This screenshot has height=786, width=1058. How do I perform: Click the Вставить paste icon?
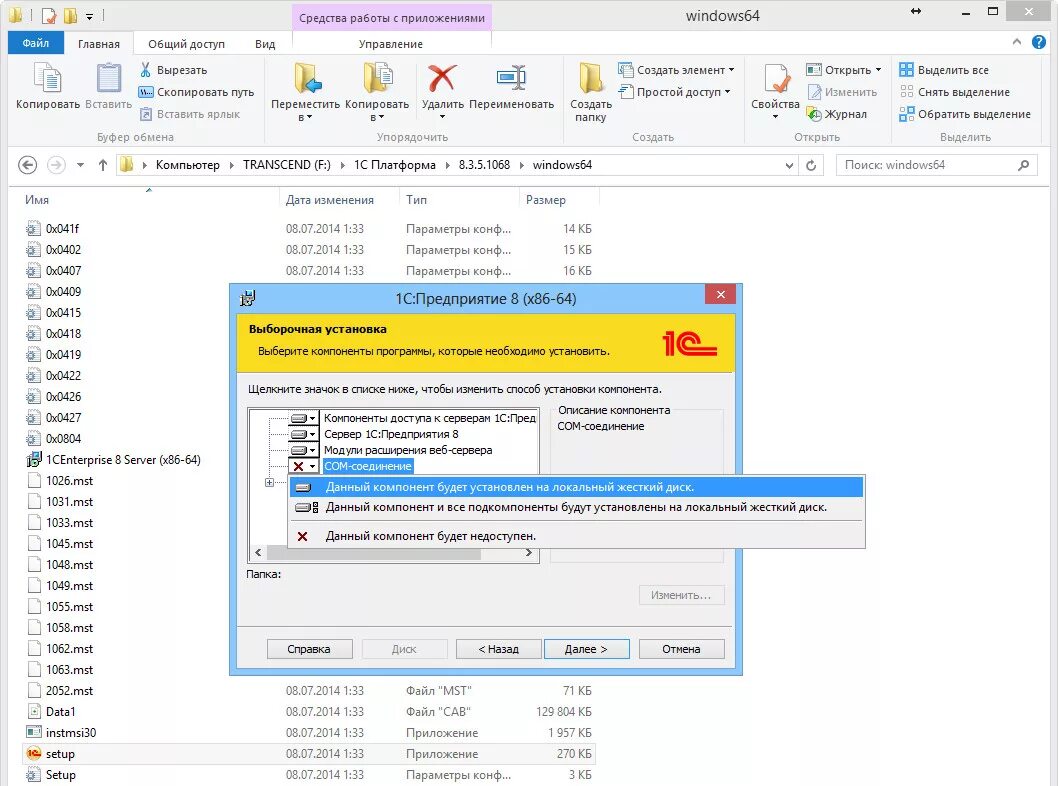tap(108, 78)
